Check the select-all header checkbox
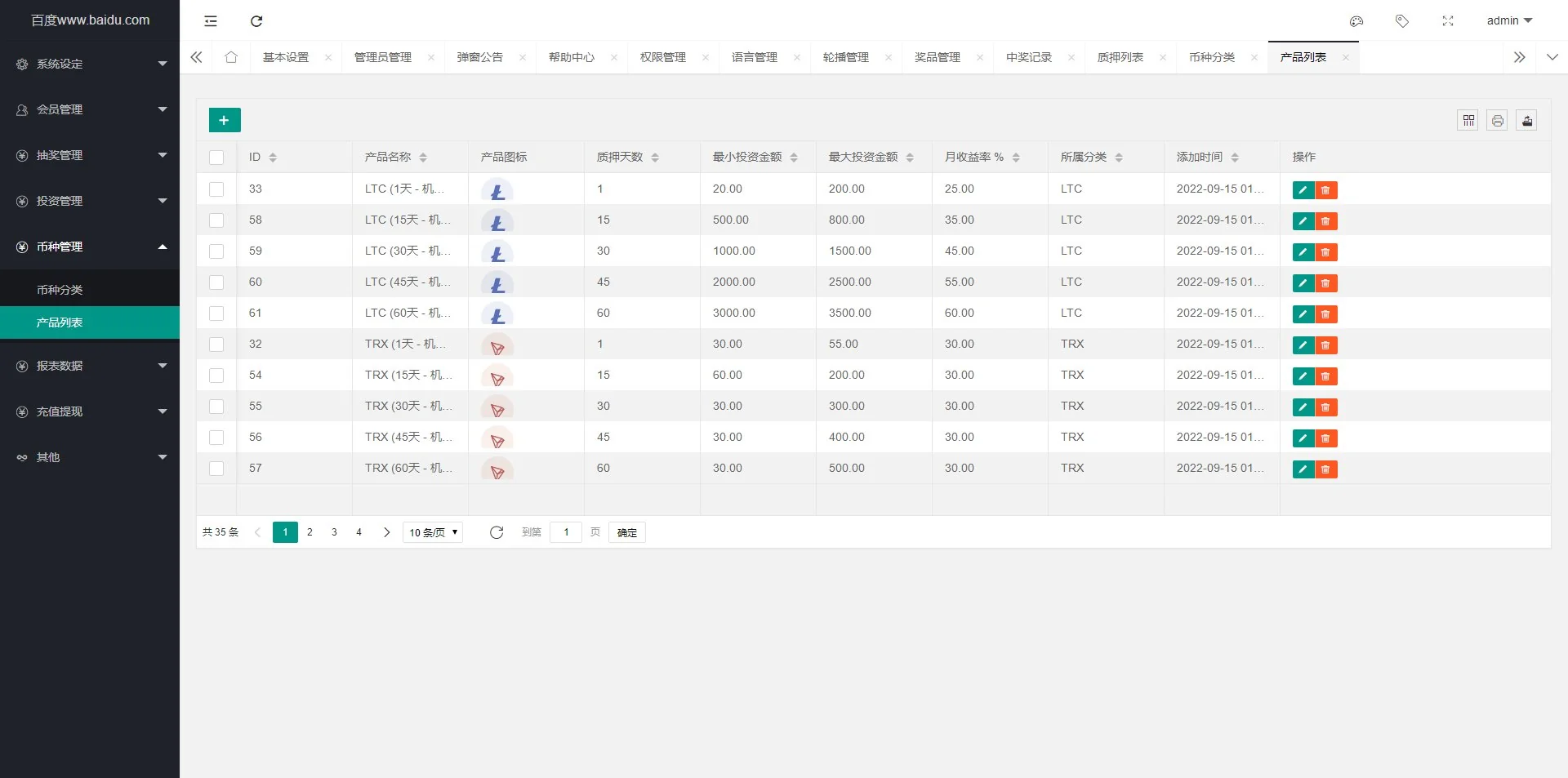 click(216, 158)
